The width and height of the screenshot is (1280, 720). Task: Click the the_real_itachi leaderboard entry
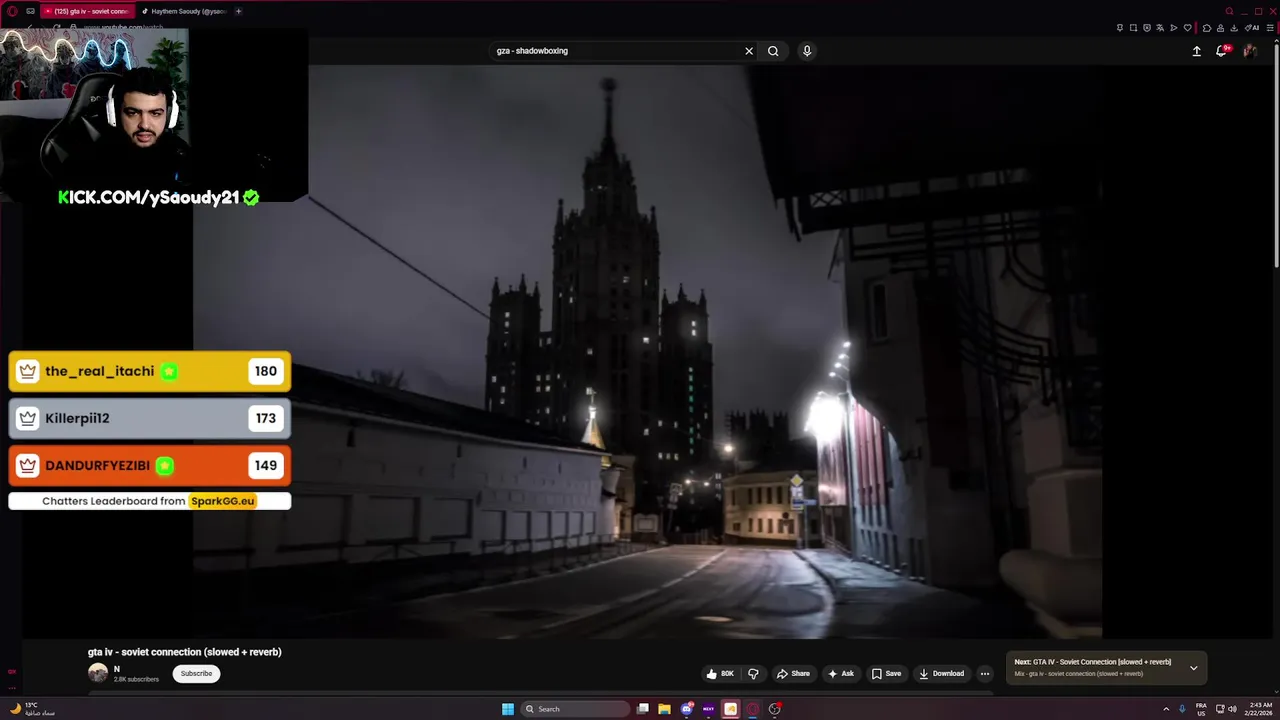click(150, 371)
